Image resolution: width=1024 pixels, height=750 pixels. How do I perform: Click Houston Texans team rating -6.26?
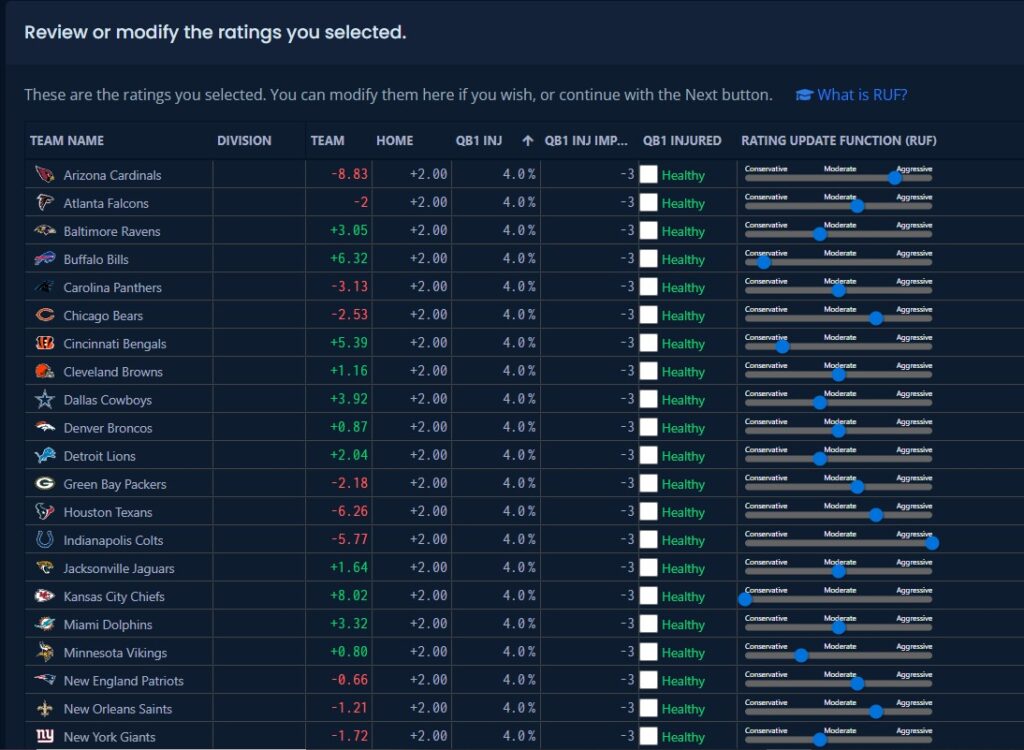point(349,512)
